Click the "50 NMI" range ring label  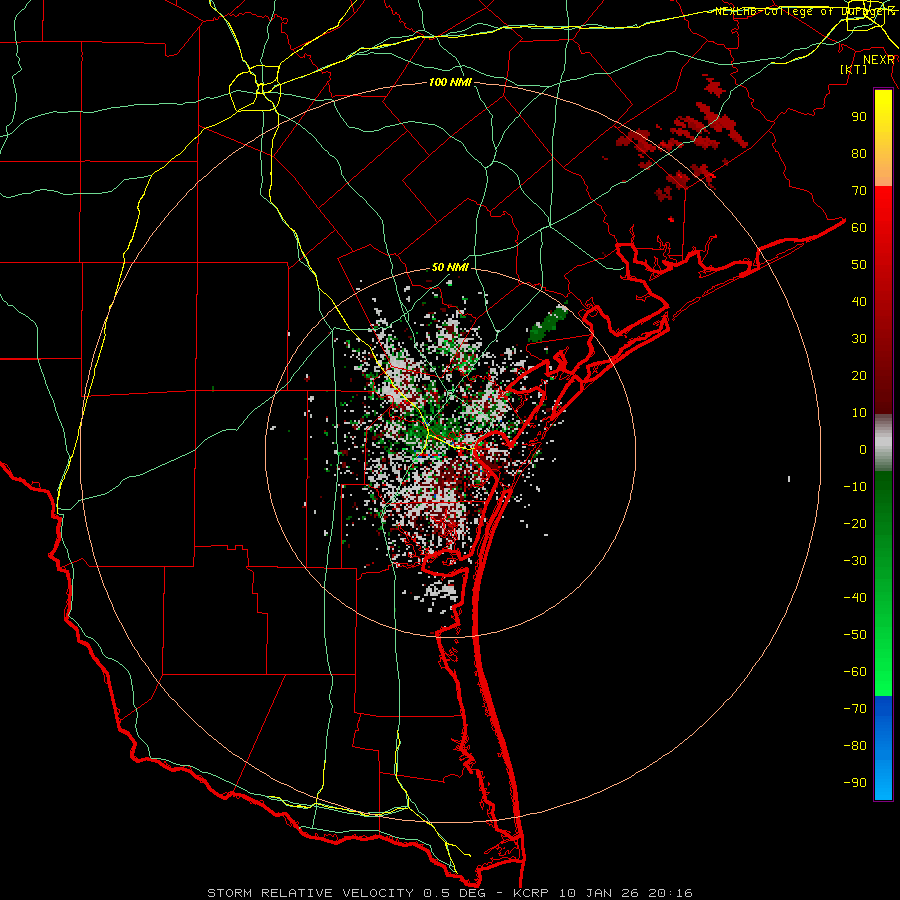pos(450,267)
